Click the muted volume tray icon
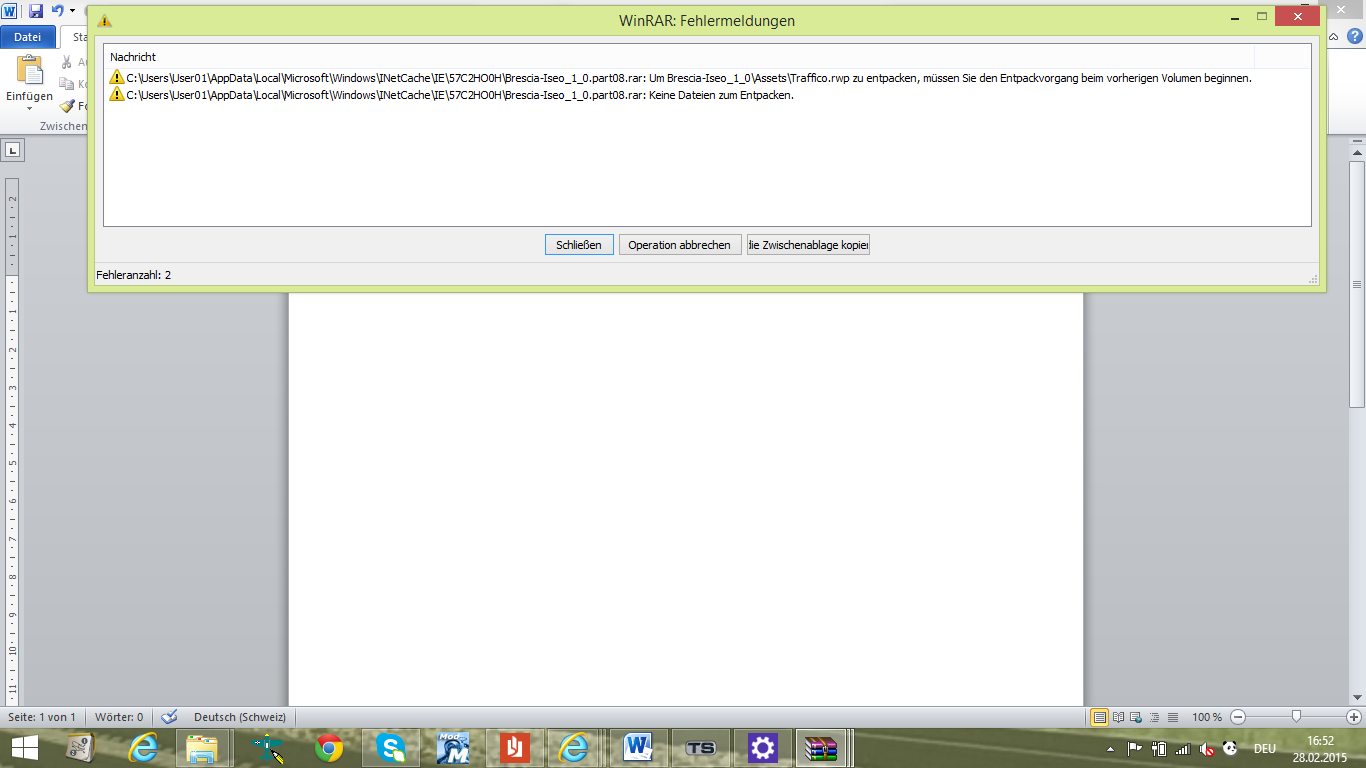The width and height of the screenshot is (1366, 768). [1207, 748]
